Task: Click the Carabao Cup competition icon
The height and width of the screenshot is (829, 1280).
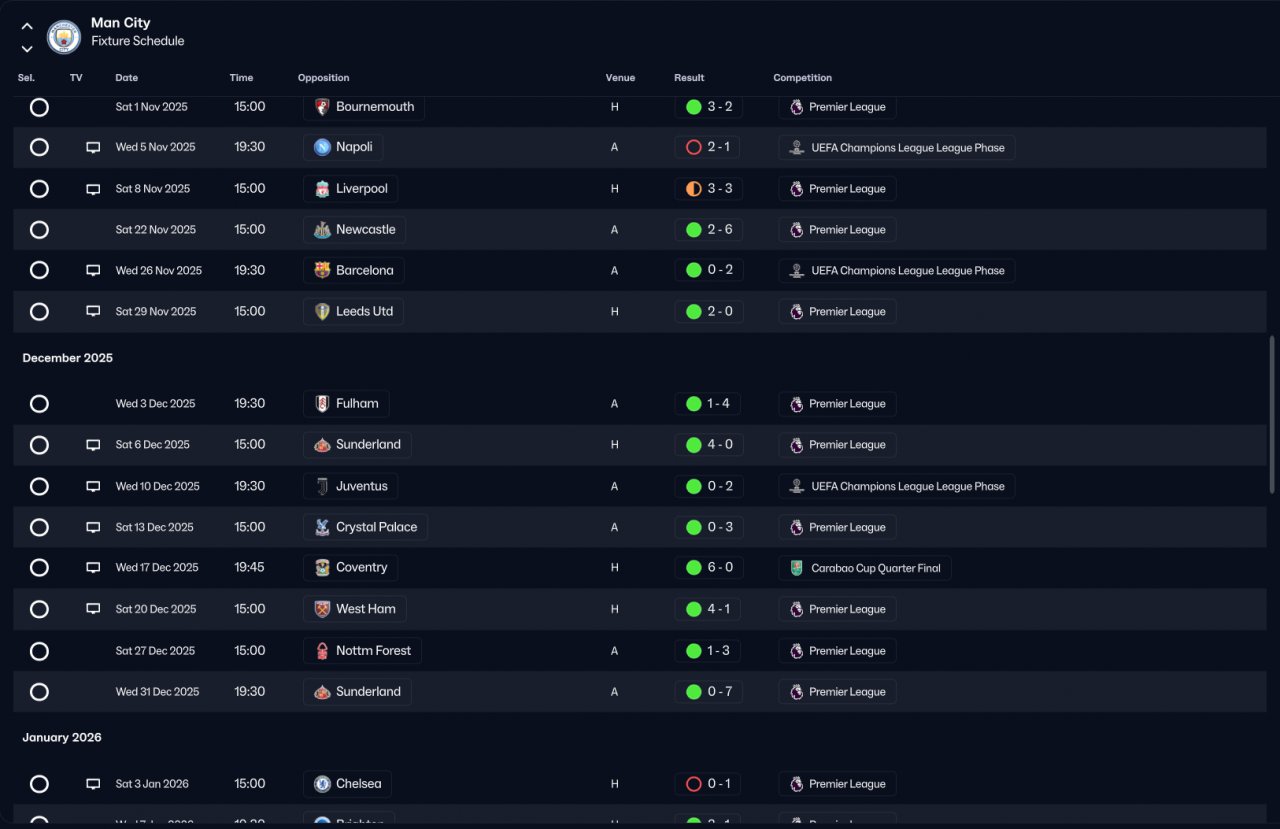Action: pyautogui.click(x=796, y=568)
